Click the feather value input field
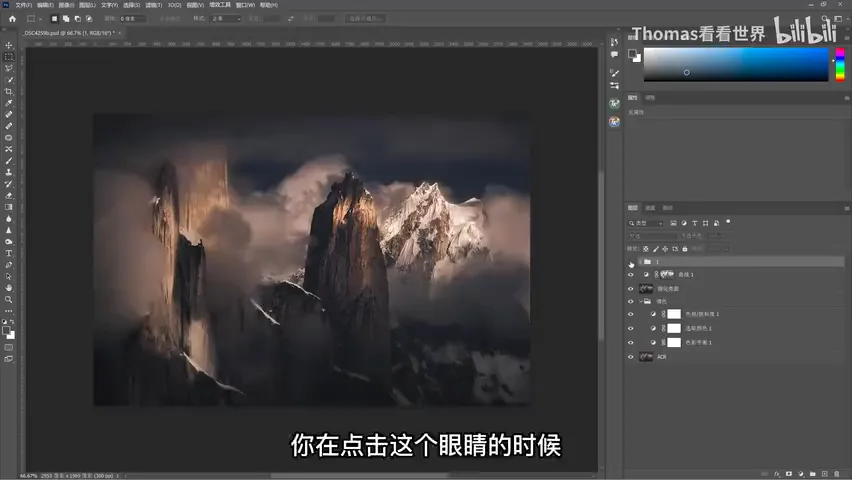 coord(132,18)
